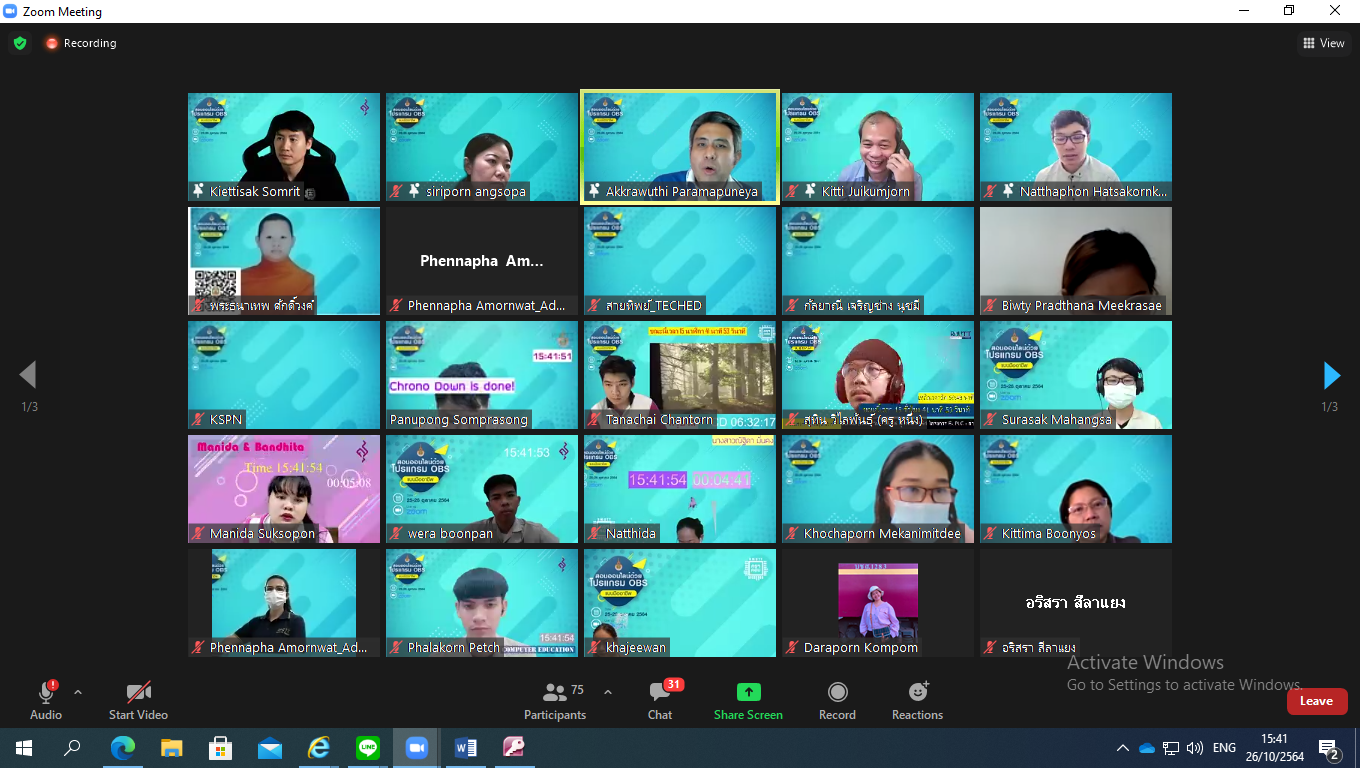The width and height of the screenshot is (1360, 768).
Task: Open File Explorer from taskbar
Action: (x=172, y=747)
